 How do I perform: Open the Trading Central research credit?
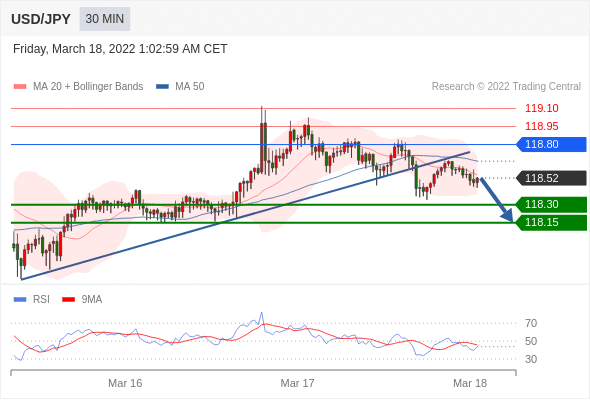(x=506, y=87)
